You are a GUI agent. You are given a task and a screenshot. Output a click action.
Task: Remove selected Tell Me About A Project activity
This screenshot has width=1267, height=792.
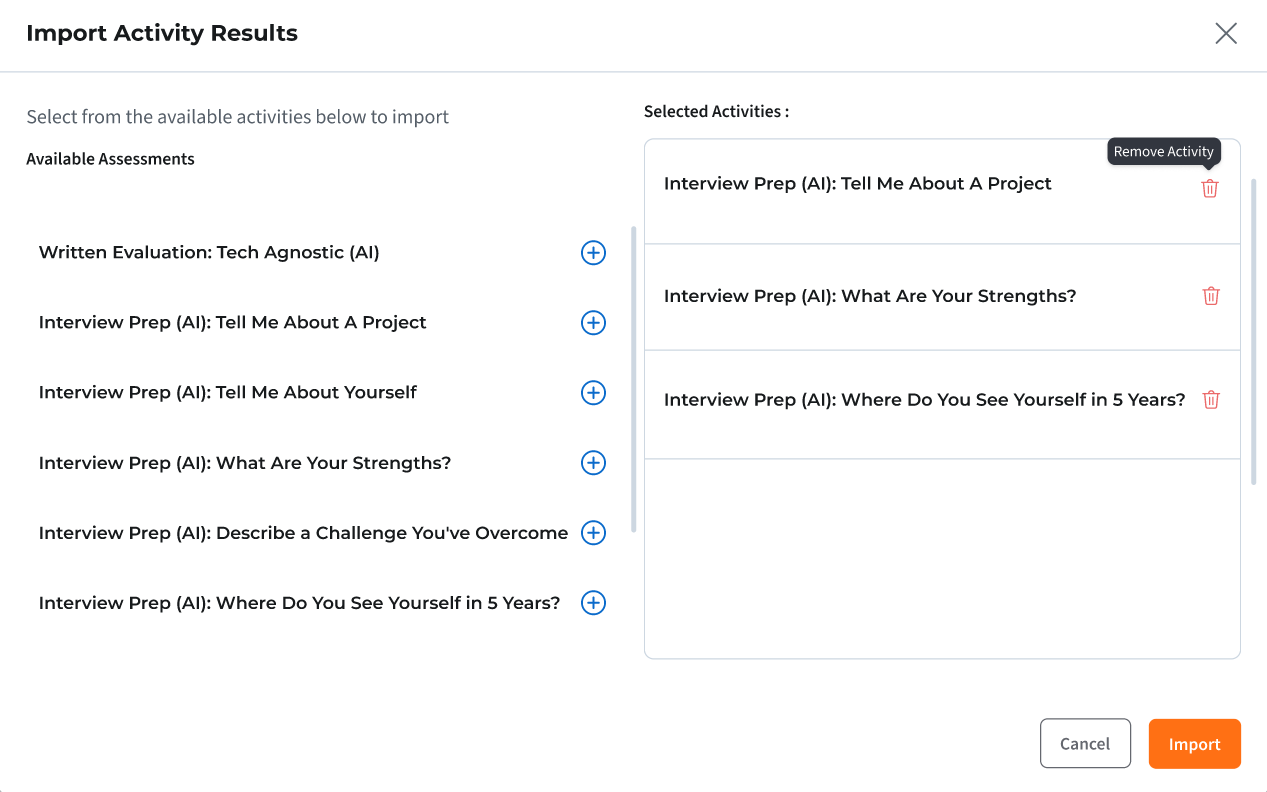tap(1210, 188)
